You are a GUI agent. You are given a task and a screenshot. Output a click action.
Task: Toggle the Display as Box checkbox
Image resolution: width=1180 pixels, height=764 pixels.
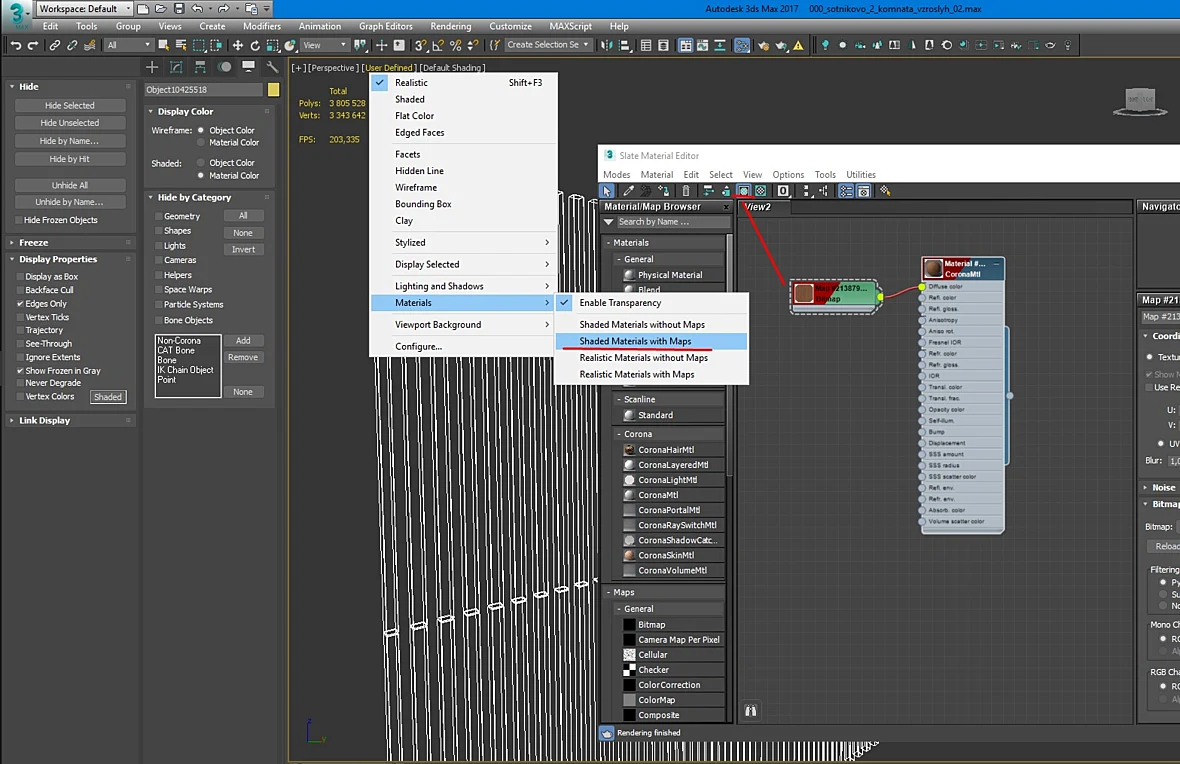pyautogui.click(x=20, y=276)
